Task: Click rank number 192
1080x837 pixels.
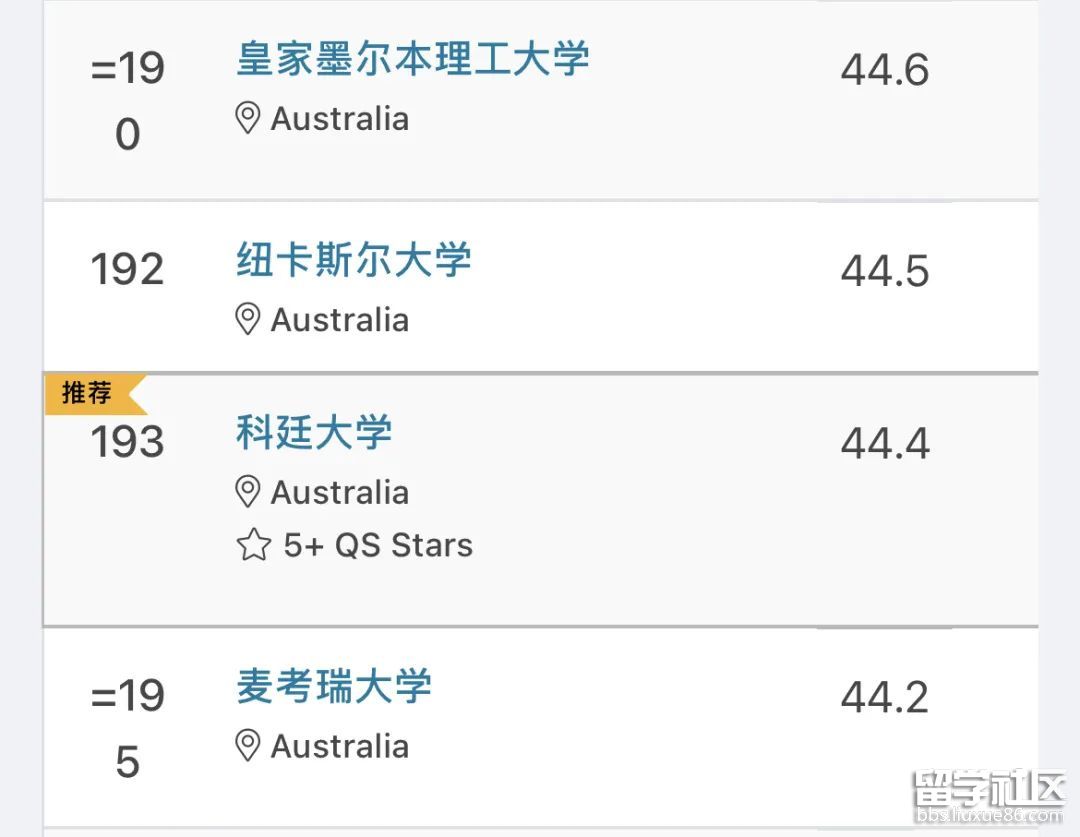Action: pos(127,269)
